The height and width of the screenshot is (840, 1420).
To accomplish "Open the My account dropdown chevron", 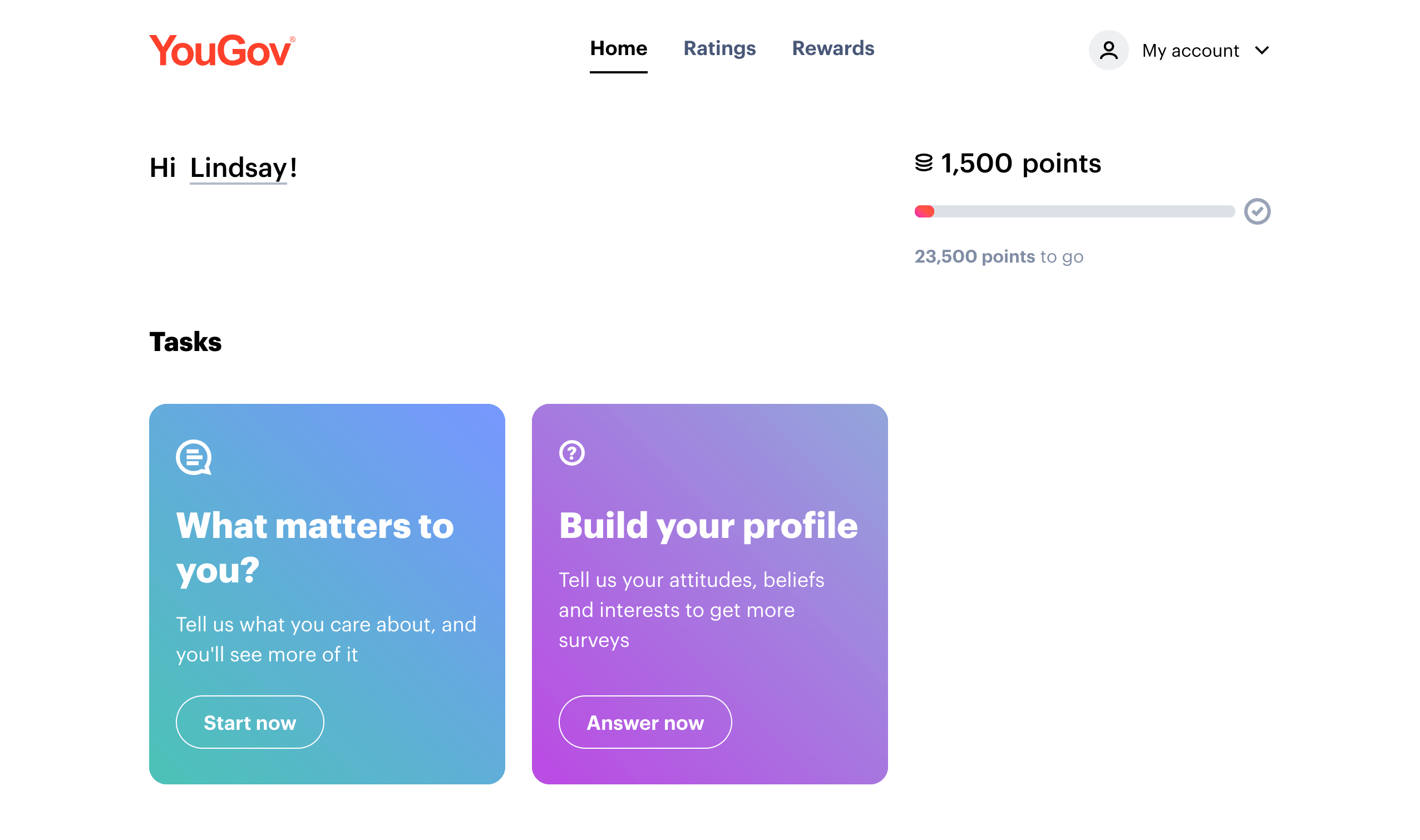I will point(1263,51).
